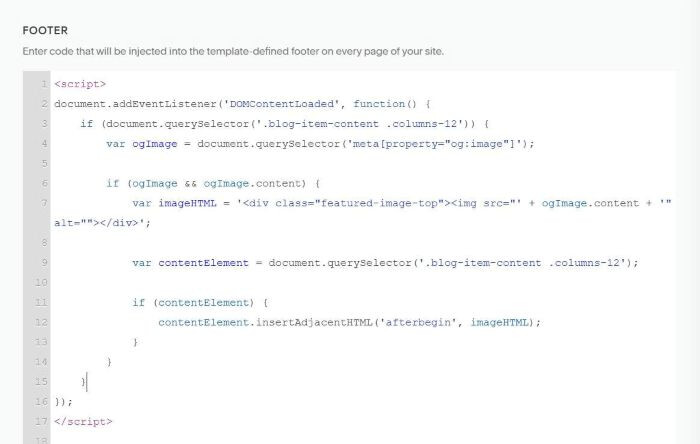The height and width of the screenshot is (444, 700).
Task: Click the function keyword on line 2
Action: point(379,104)
